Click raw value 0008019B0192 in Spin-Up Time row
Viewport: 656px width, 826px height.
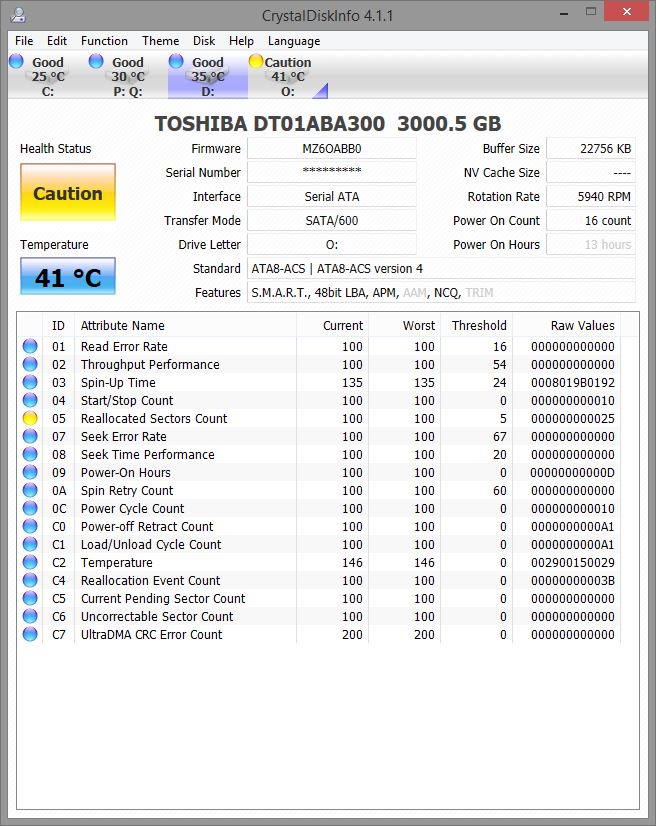[572, 382]
